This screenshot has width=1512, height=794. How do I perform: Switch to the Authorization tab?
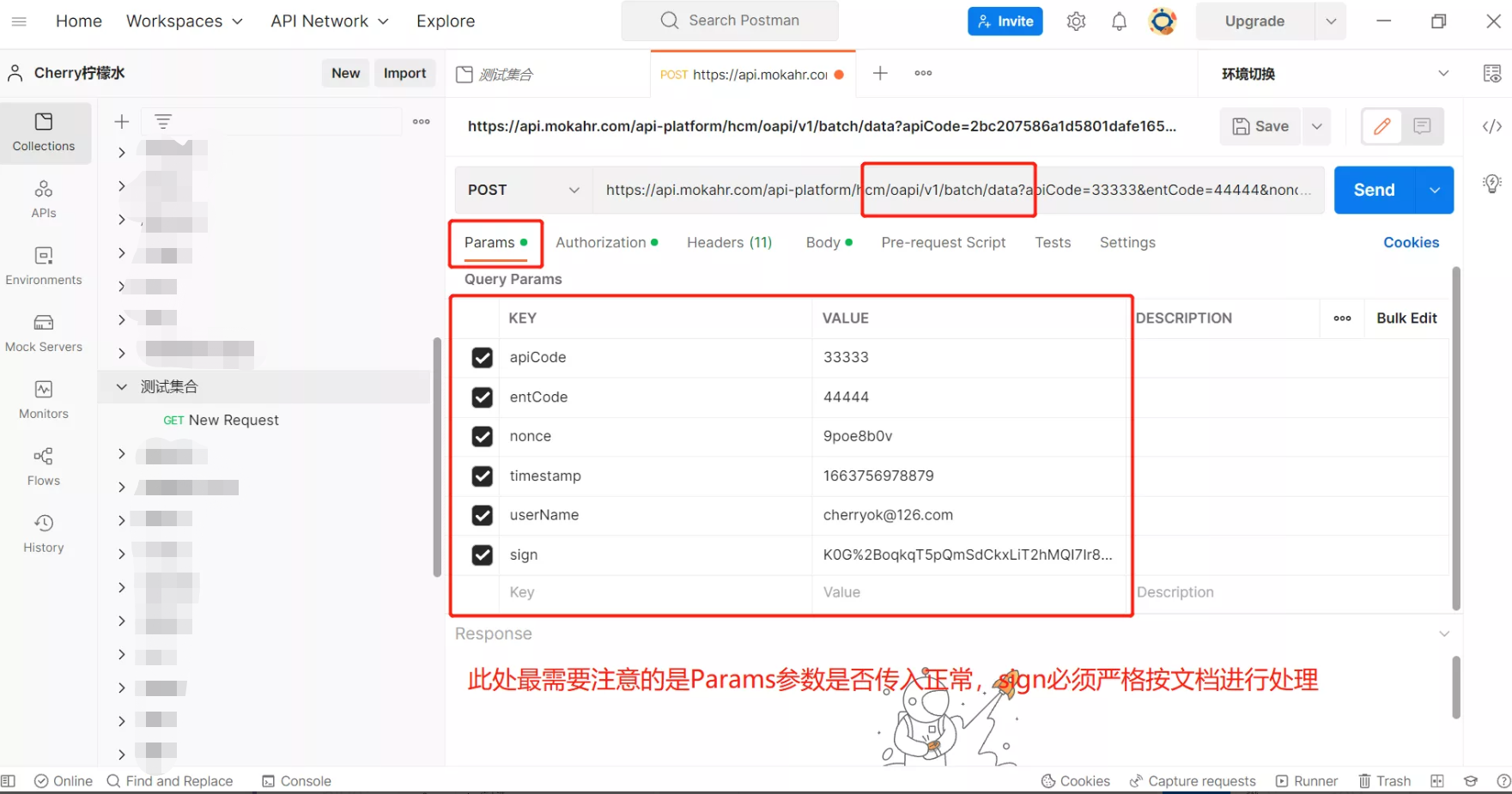[607, 243]
